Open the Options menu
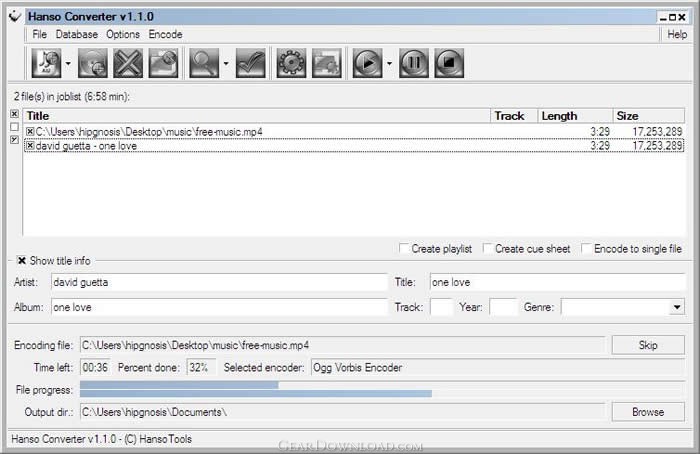 pos(123,34)
